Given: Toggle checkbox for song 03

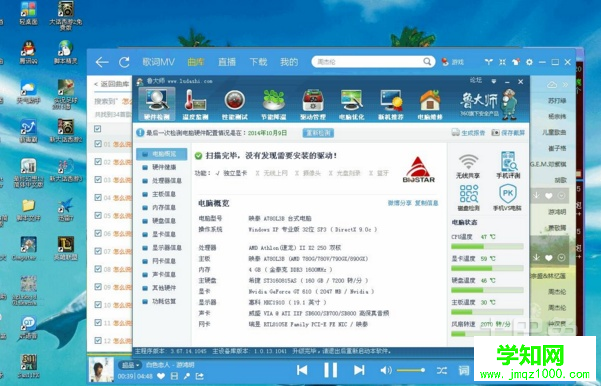Looking at the screenshot, I should click(98, 179).
